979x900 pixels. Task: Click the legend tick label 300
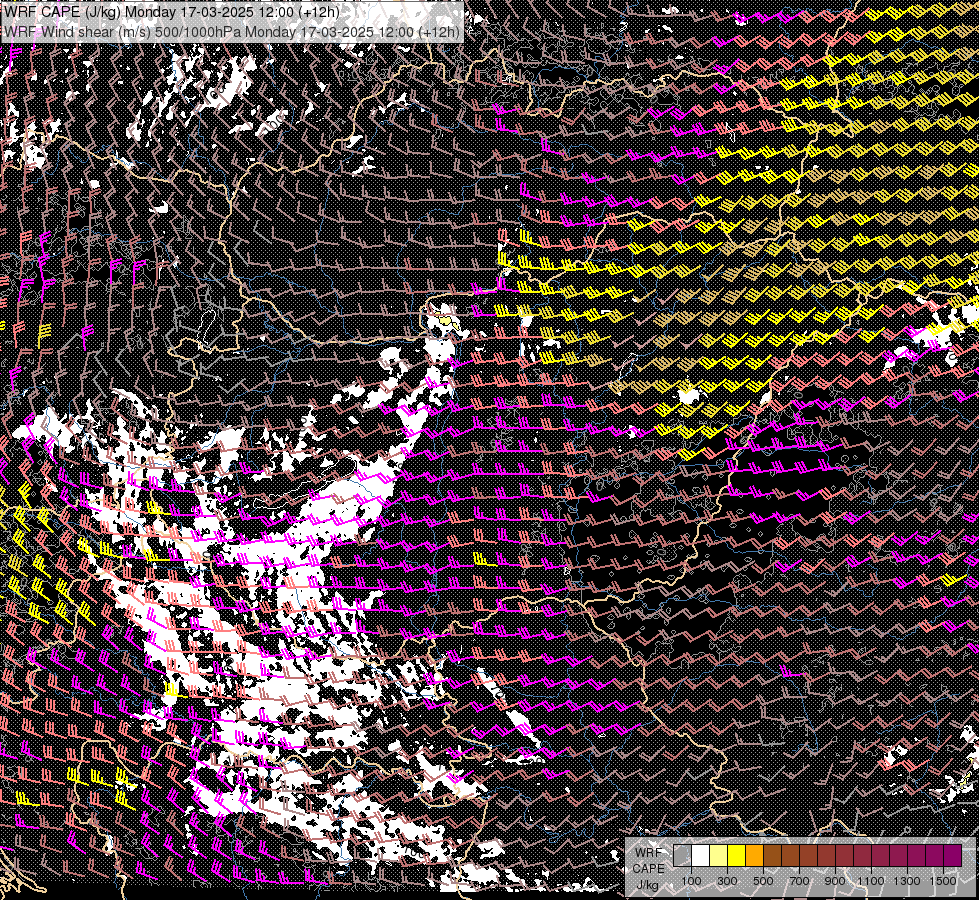click(x=727, y=881)
